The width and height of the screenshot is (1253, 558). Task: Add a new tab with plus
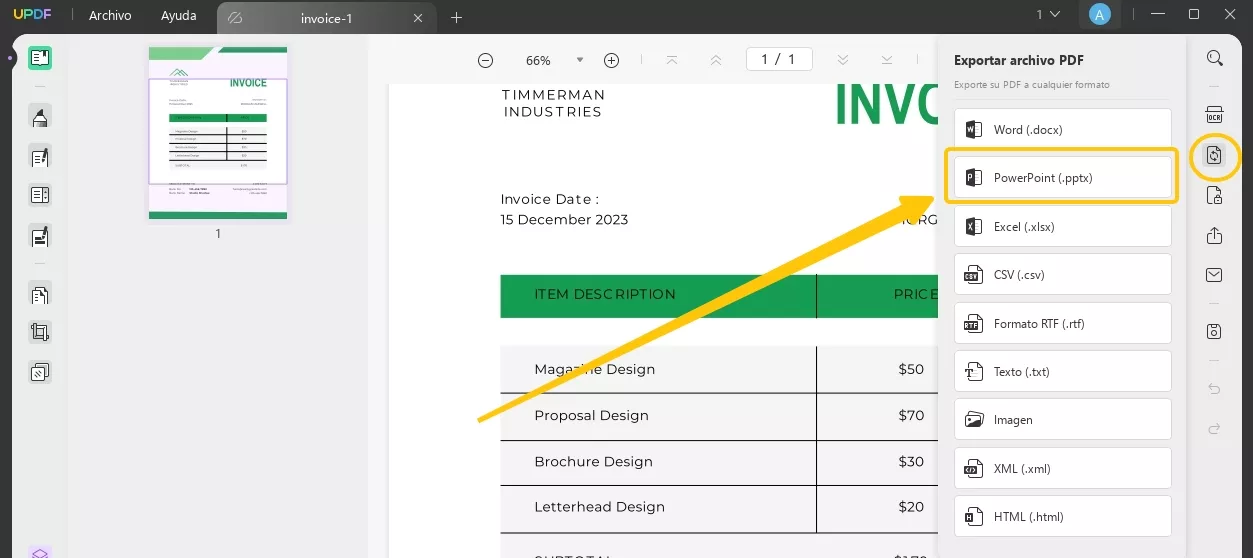click(x=457, y=17)
